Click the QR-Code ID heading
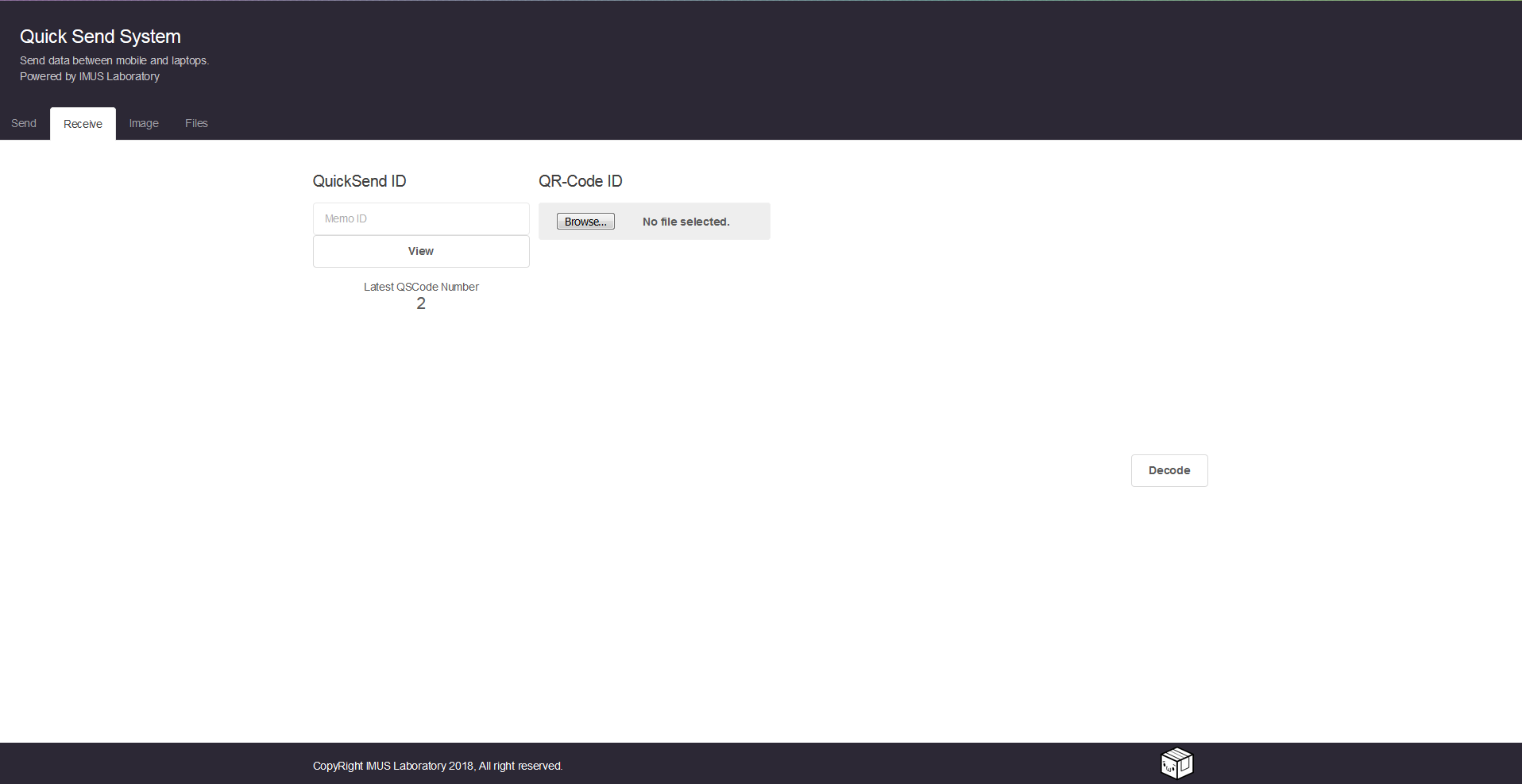Image resolution: width=1522 pixels, height=784 pixels. 580,181
